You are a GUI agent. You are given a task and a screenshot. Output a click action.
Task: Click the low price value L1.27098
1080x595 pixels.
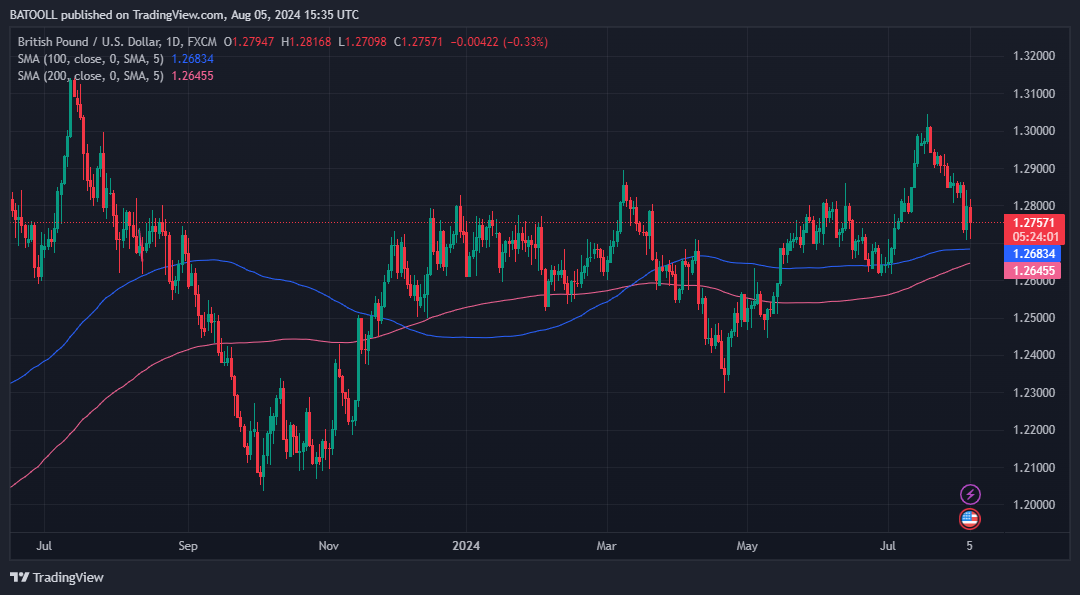pyautogui.click(x=362, y=42)
